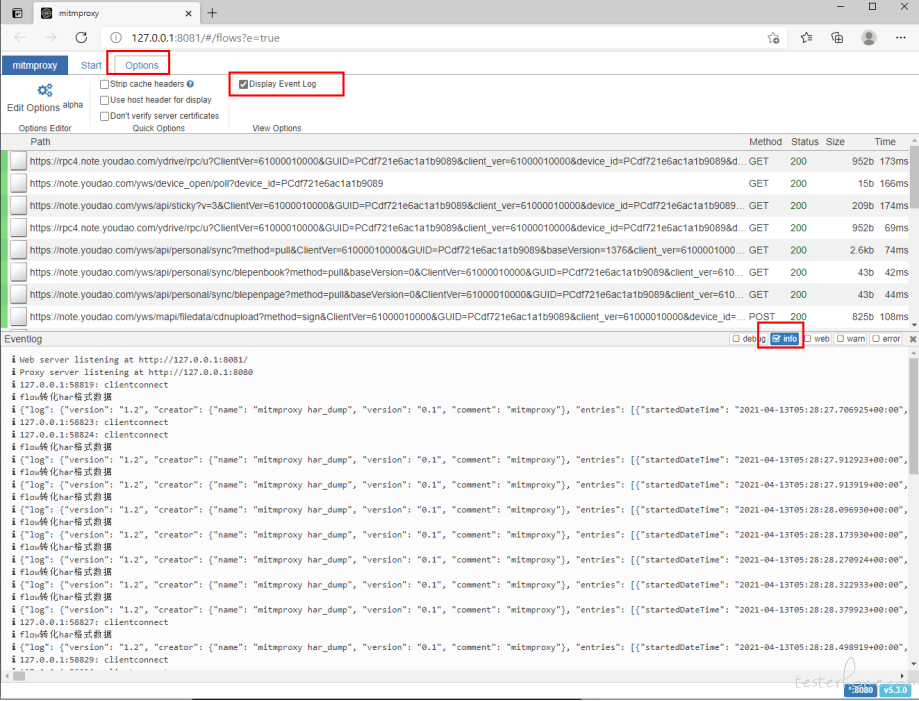Select the sync/blepenpage flow URL
The image size is (919, 701).
(x=387, y=295)
